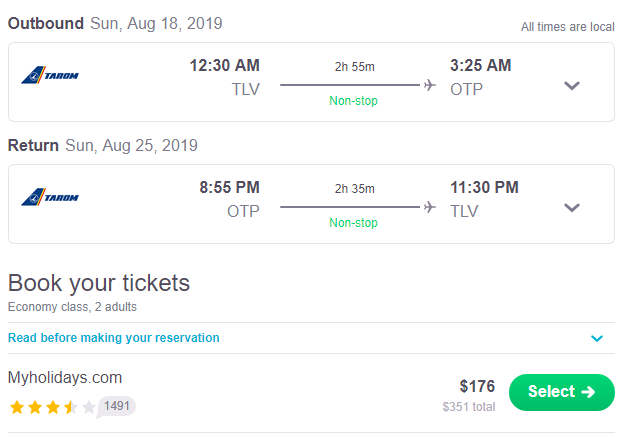Screen dimensions: 640x438
Task: Click the return Non-stop label
Action: (x=353, y=222)
